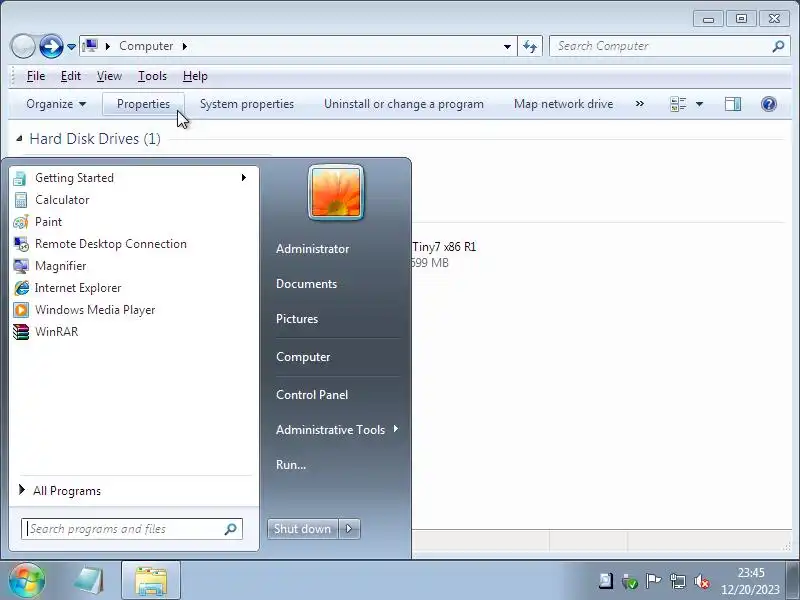Open the Edit menu
This screenshot has width=800, height=600.
70,76
